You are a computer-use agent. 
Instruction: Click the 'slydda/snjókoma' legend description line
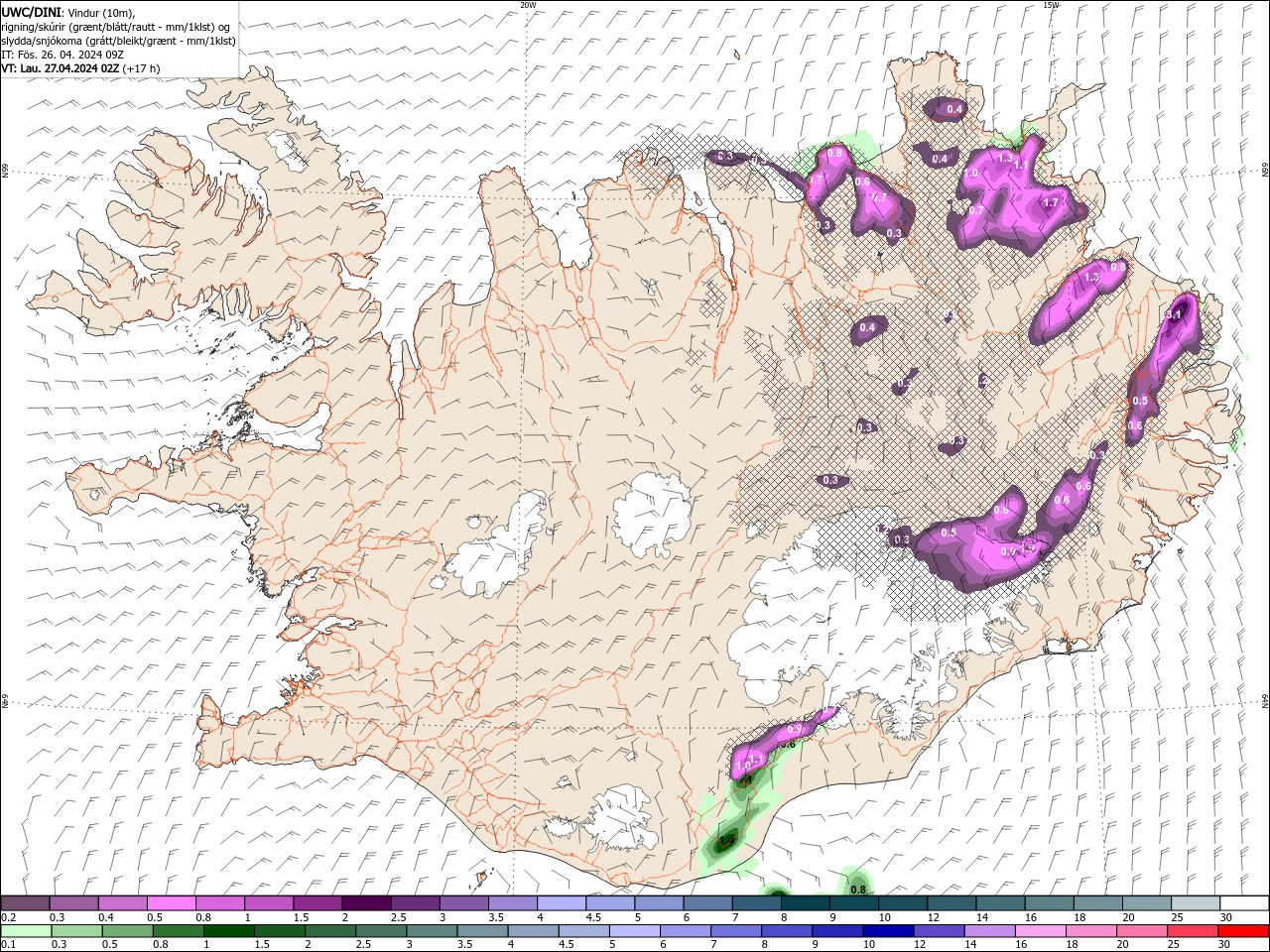(x=118, y=41)
